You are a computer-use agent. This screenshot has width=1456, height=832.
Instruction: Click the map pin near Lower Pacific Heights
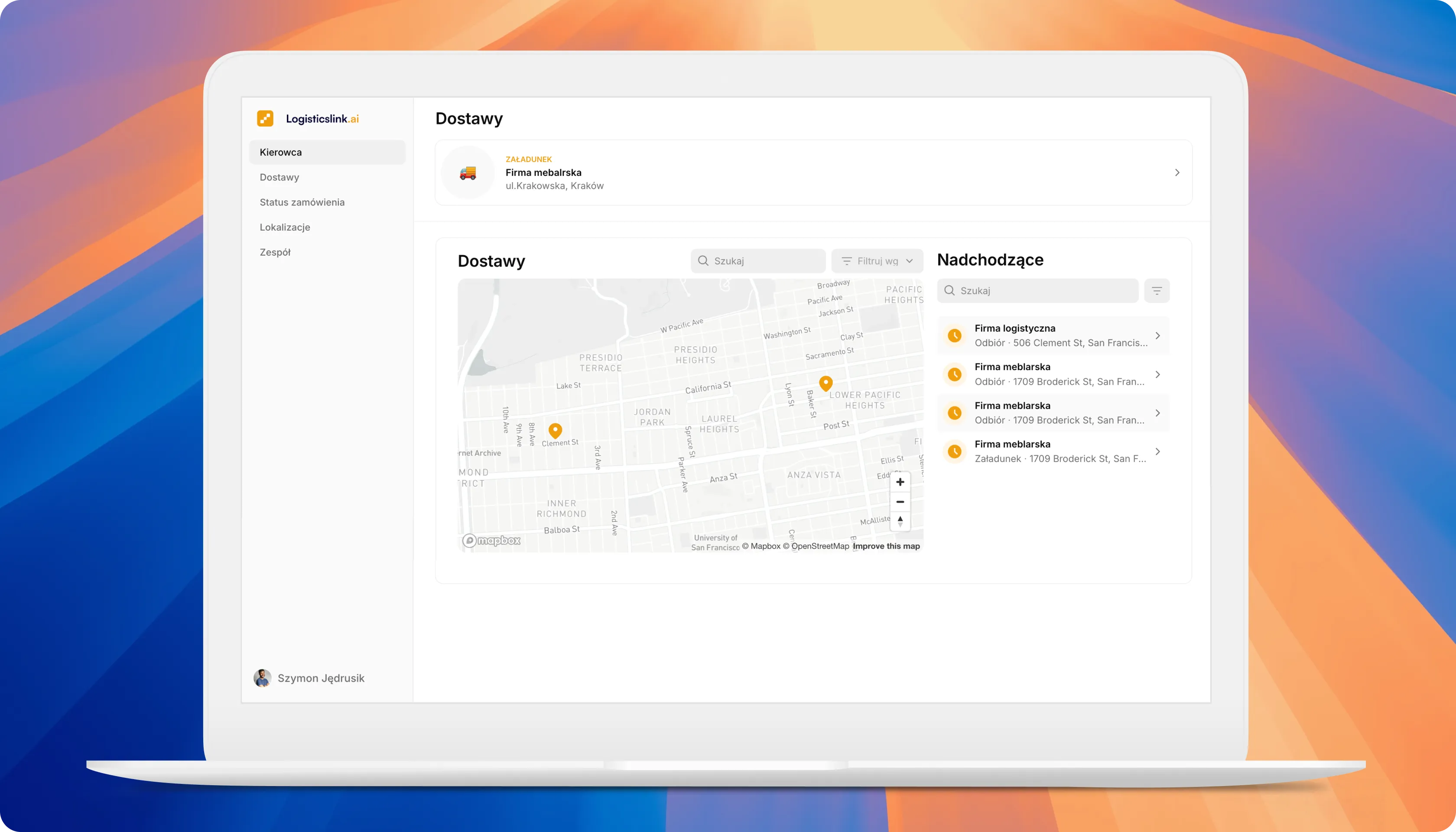[x=825, y=383]
